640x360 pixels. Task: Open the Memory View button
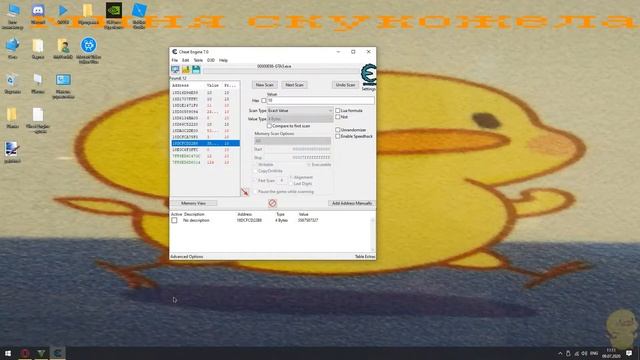click(193, 203)
